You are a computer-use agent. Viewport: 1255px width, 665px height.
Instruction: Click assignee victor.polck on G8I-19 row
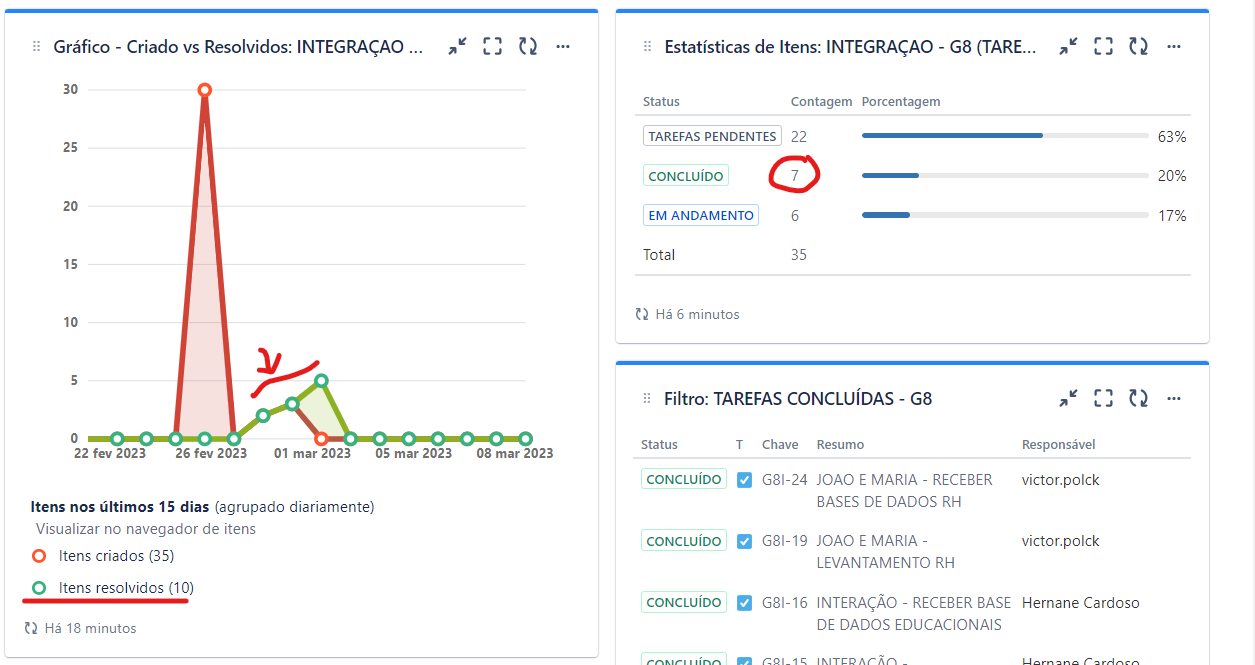coord(1060,541)
